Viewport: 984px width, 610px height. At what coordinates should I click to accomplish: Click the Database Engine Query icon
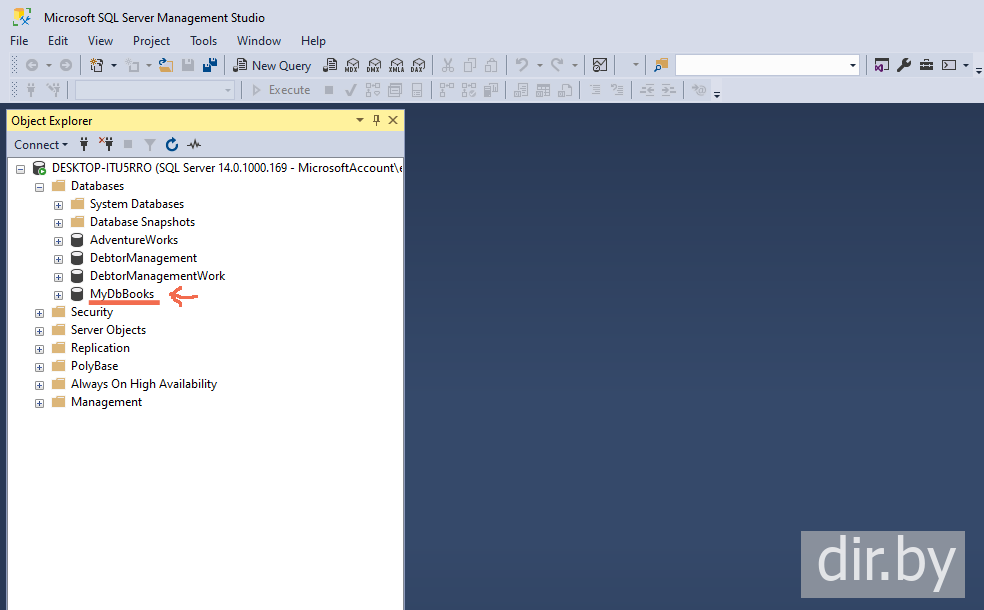[x=330, y=65]
